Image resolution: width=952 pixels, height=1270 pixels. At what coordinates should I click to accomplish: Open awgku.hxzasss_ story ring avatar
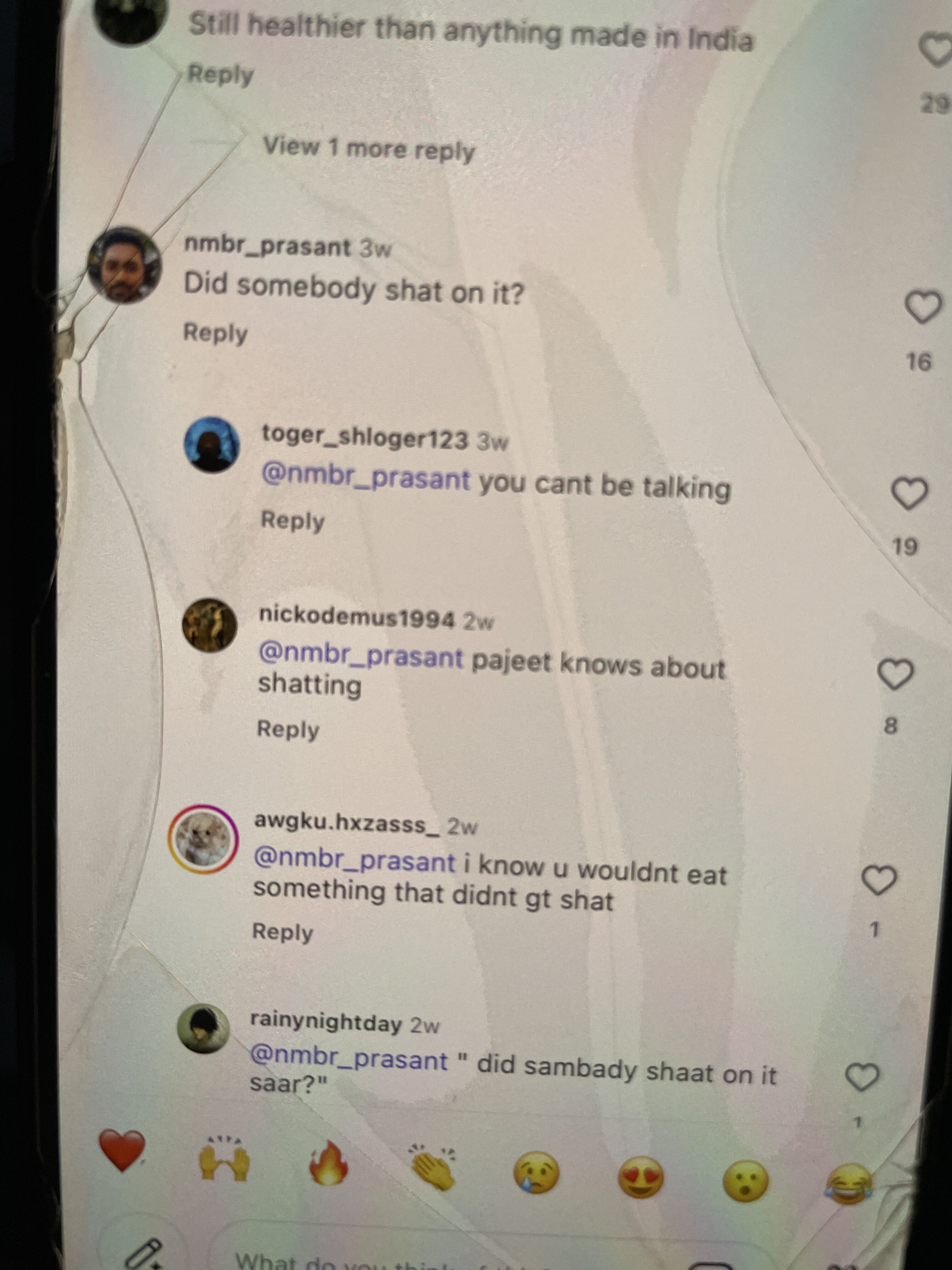point(202,839)
